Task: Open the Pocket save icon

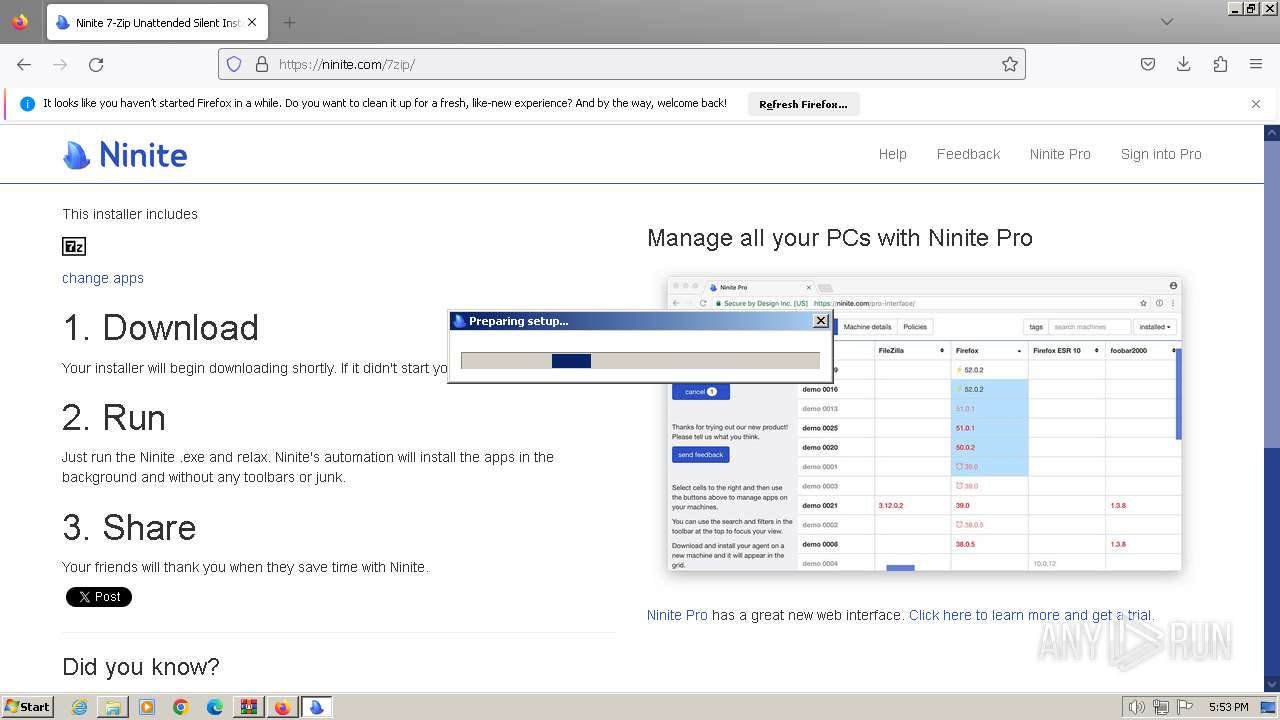Action: [x=1148, y=64]
